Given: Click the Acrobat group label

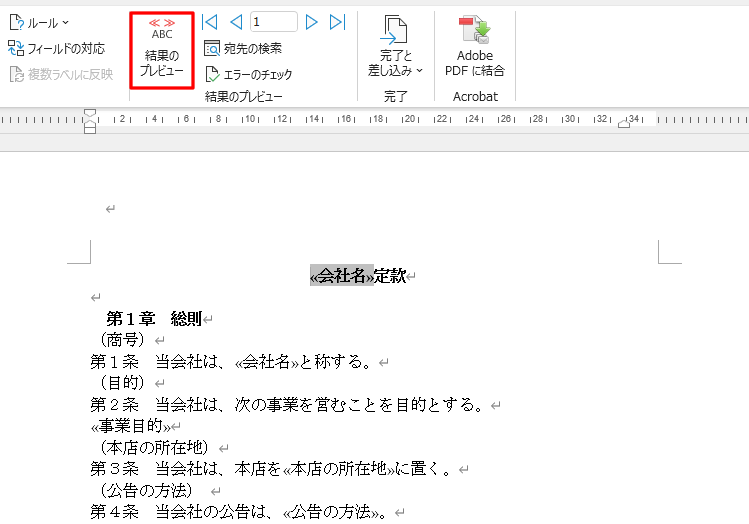Looking at the screenshot, I should [x=475, y=96].
